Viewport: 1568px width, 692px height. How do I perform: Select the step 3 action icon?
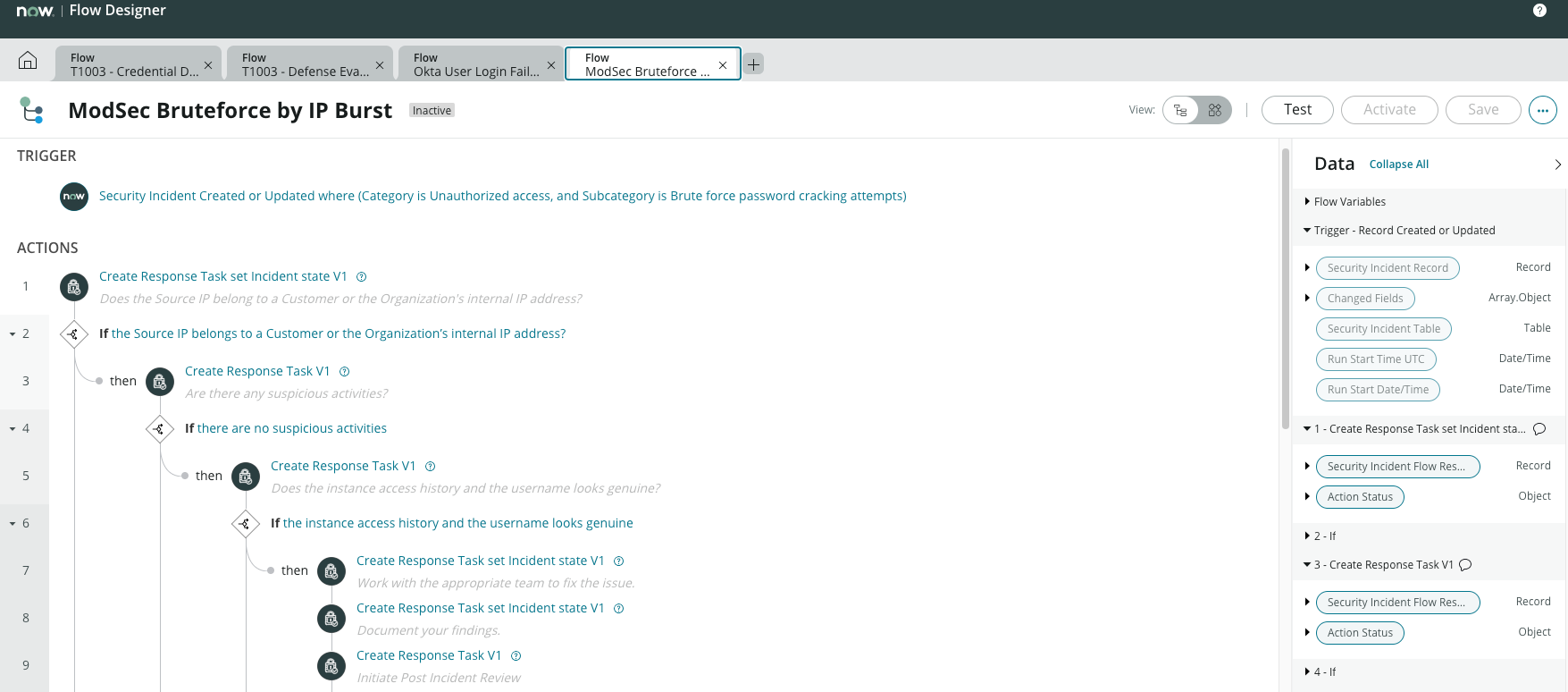160,382
